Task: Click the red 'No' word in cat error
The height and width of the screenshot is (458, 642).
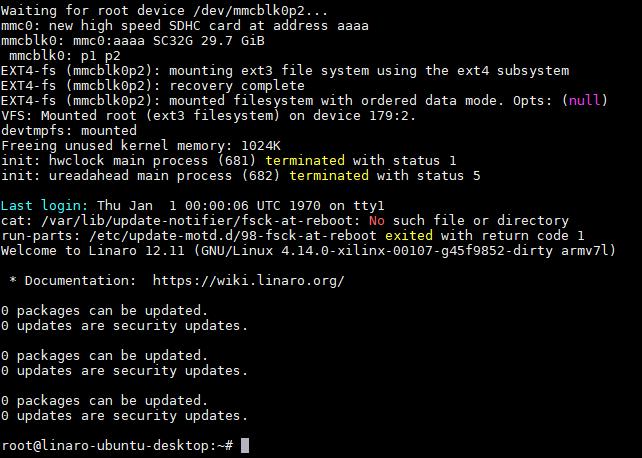Action: coord(376,220)
